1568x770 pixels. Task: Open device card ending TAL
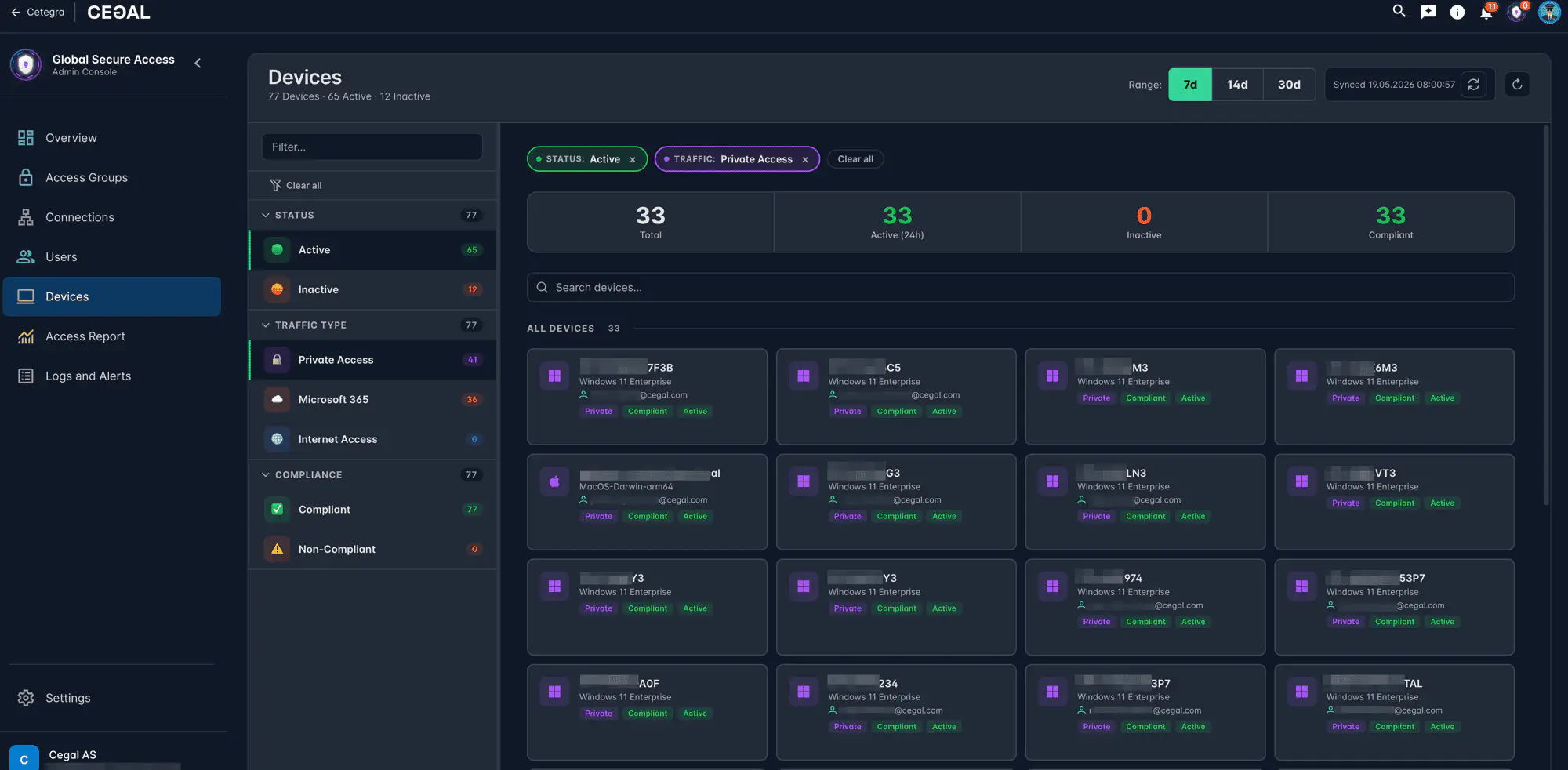(x=1394, y=713)
